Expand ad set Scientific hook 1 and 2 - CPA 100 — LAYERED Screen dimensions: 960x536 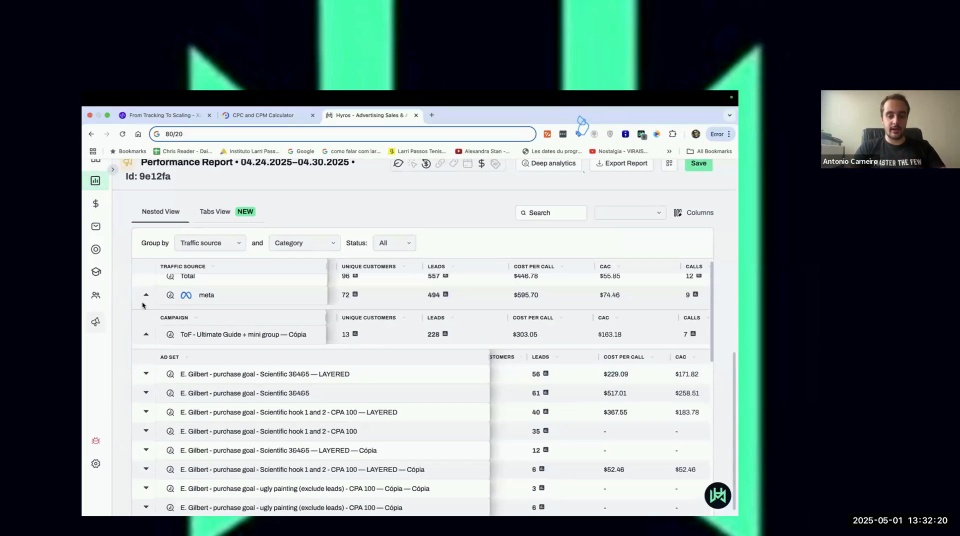click(146, 412)
